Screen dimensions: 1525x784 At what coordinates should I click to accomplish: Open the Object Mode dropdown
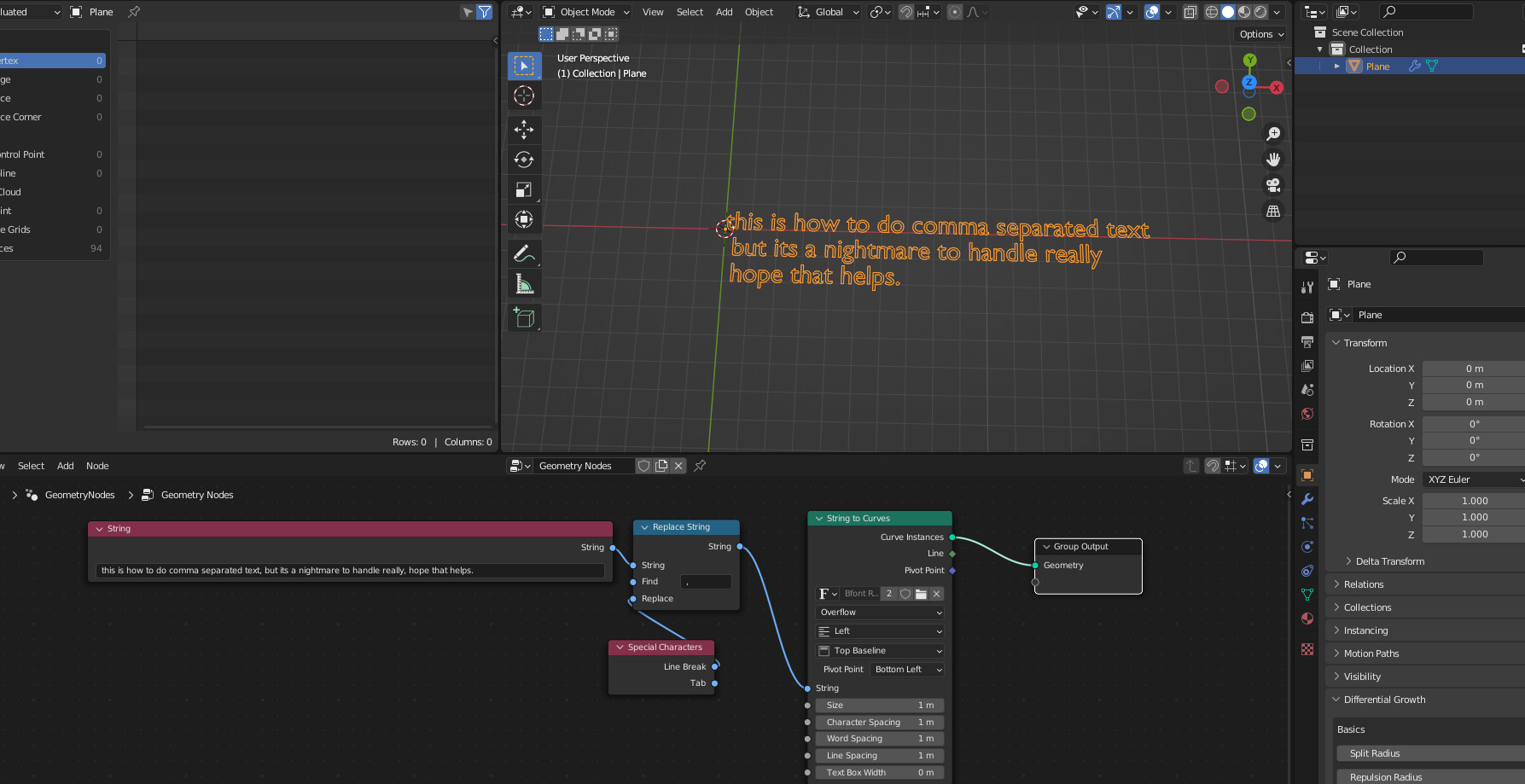[586, 12]
